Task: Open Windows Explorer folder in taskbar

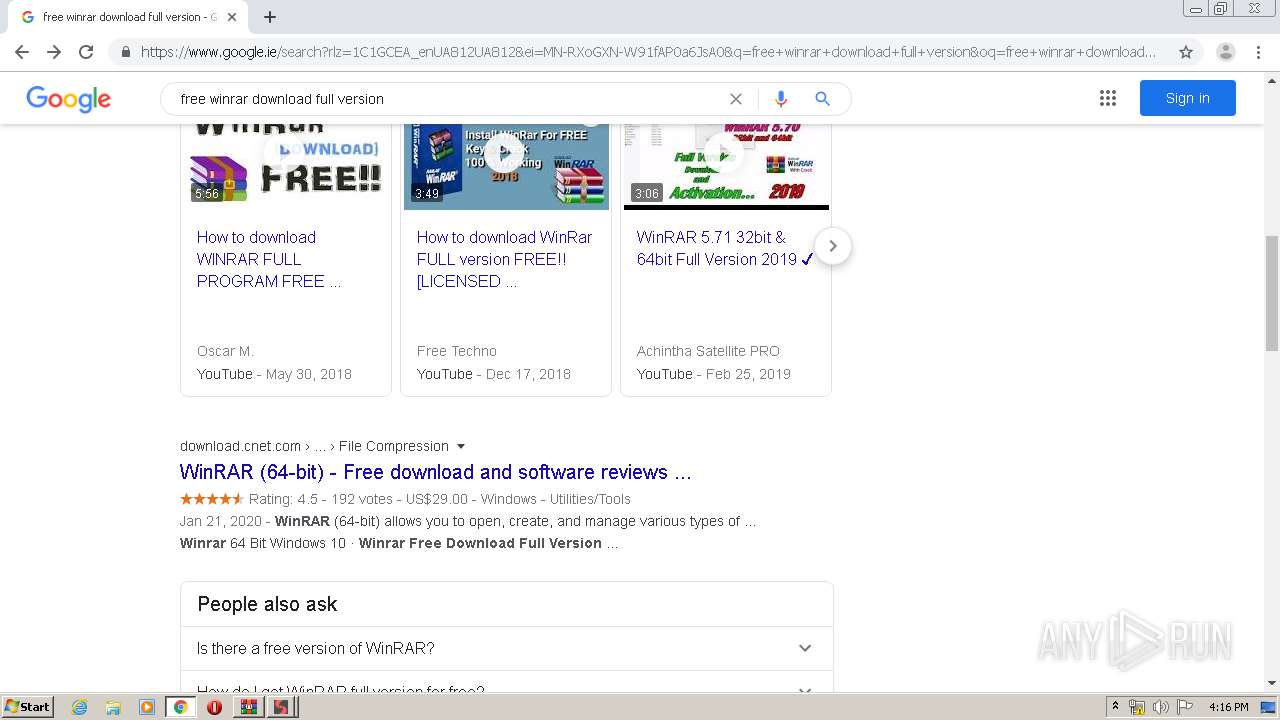Action: [113, 707]
